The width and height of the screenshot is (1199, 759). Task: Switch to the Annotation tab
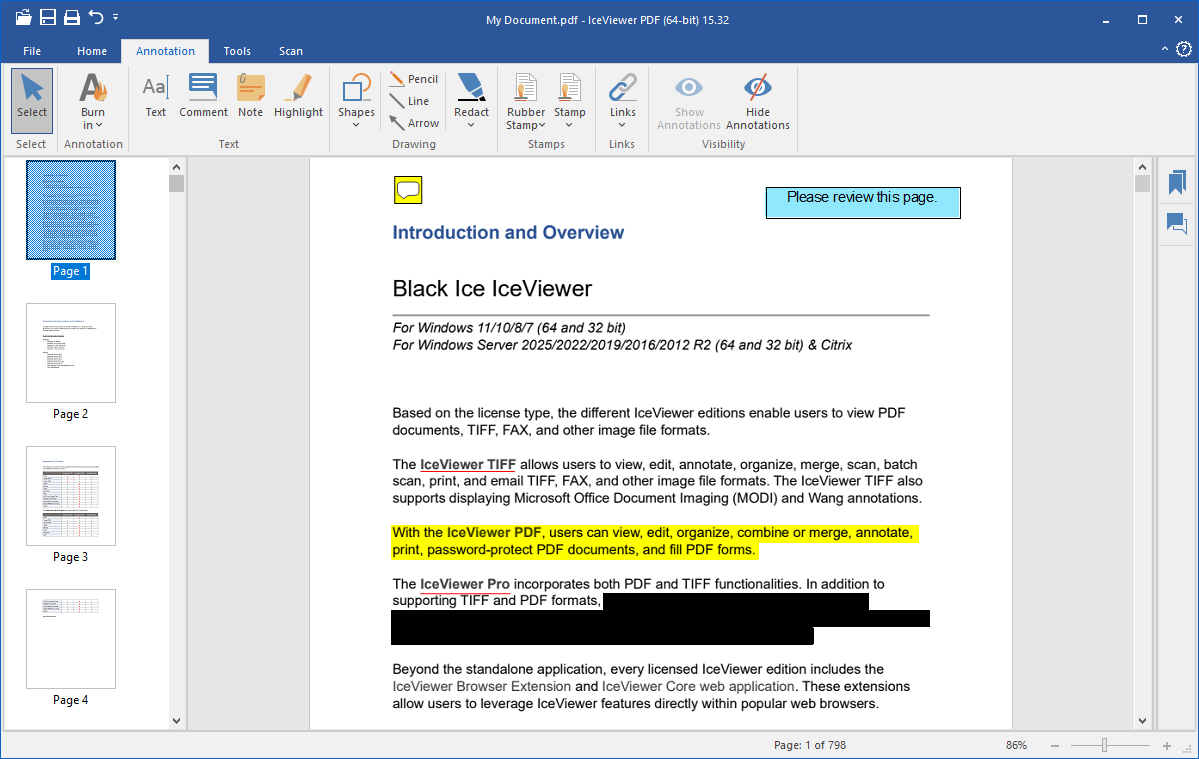click(x=165, y=51)
